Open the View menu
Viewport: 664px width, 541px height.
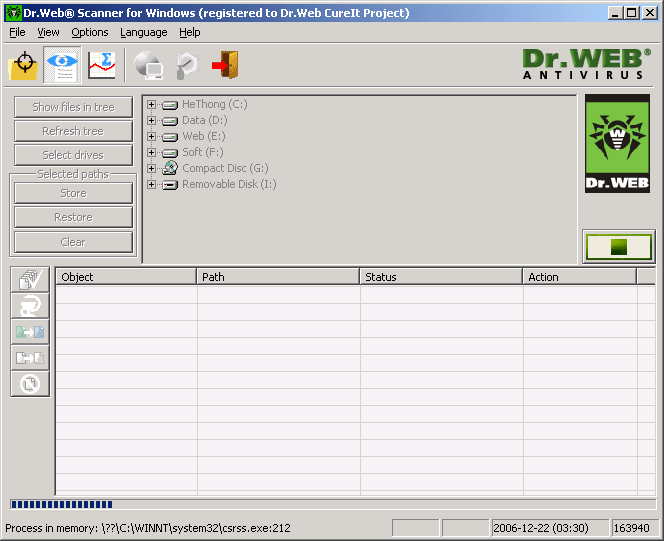point(48,32)
